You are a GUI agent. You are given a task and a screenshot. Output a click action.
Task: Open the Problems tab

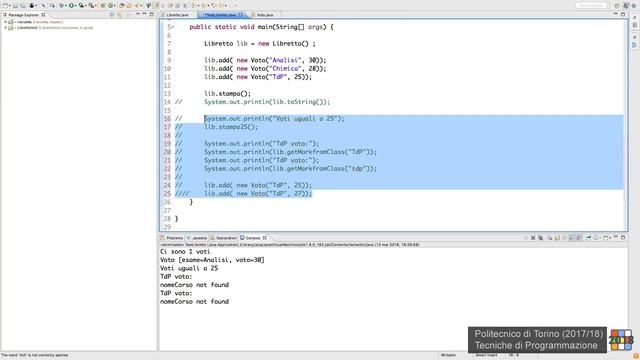pyautogui.click(x=174, y=238)
